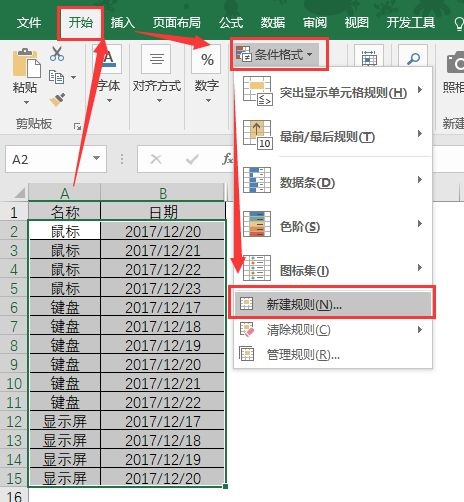Screen dimensions: 464x502
Task: Select column B header
Action: [163, 193]
